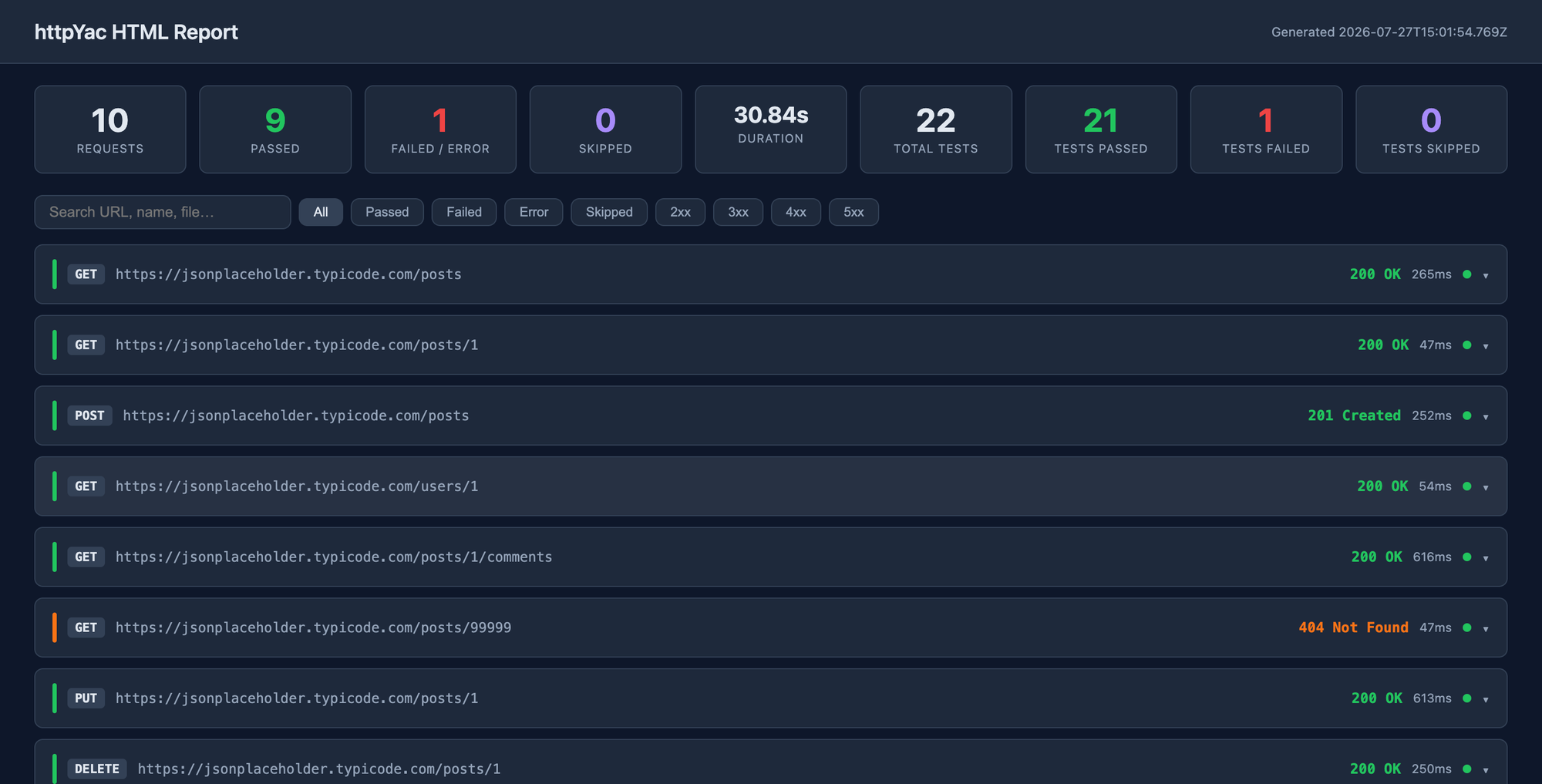Open the https://jsonplaceholder.typicode.com/posts GET URL
The height and width of the screenshot is (784, 1542).
[x=288, y=274]
